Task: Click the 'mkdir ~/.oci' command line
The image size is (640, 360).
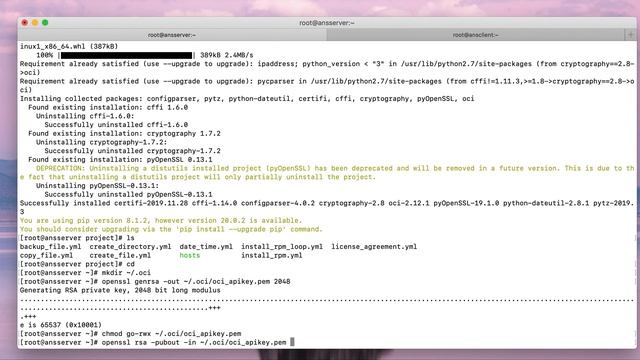Action: coord(85,273)
